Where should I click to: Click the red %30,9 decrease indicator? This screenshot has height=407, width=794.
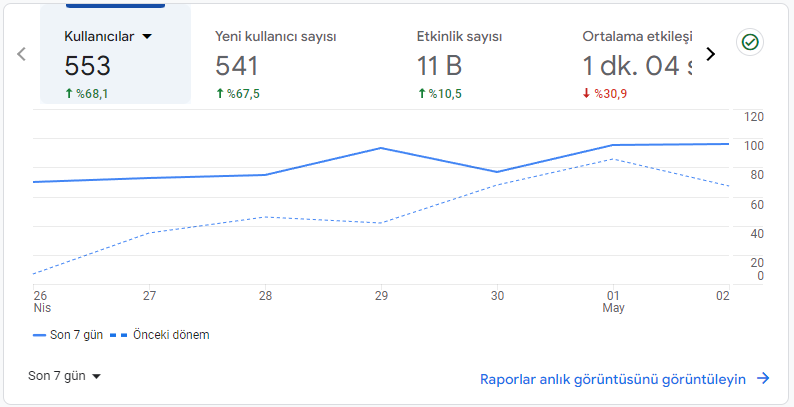pos(605,94)
